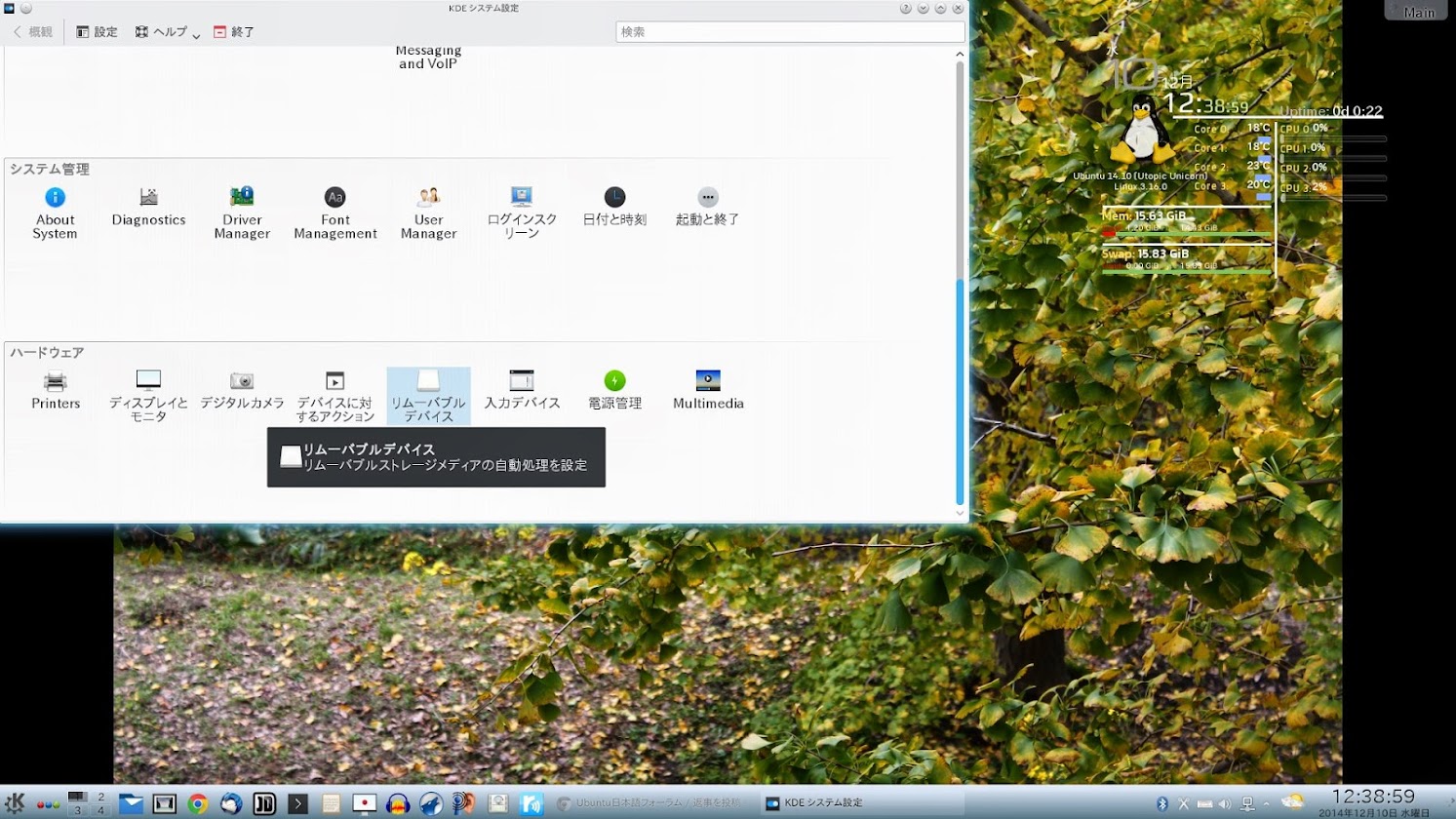Open the 設定 menu
Viewport: 1456px width, 819px height.
97,32
